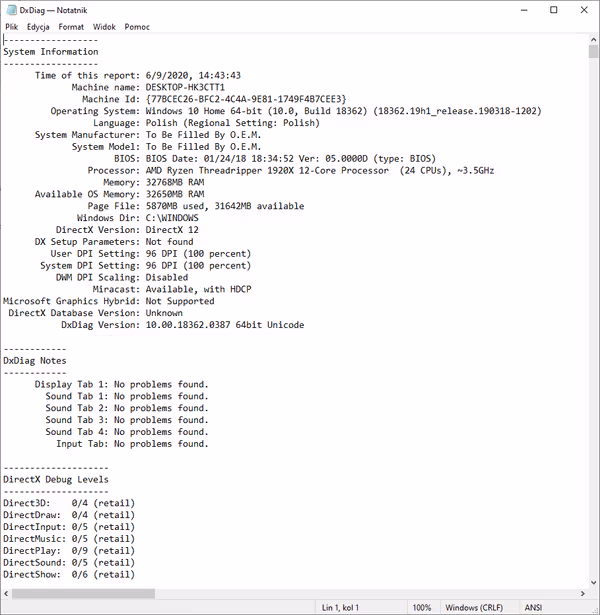Click the 'DirectX Debug Levels' heading
600x615 pixels.
[x=56, y=479]
